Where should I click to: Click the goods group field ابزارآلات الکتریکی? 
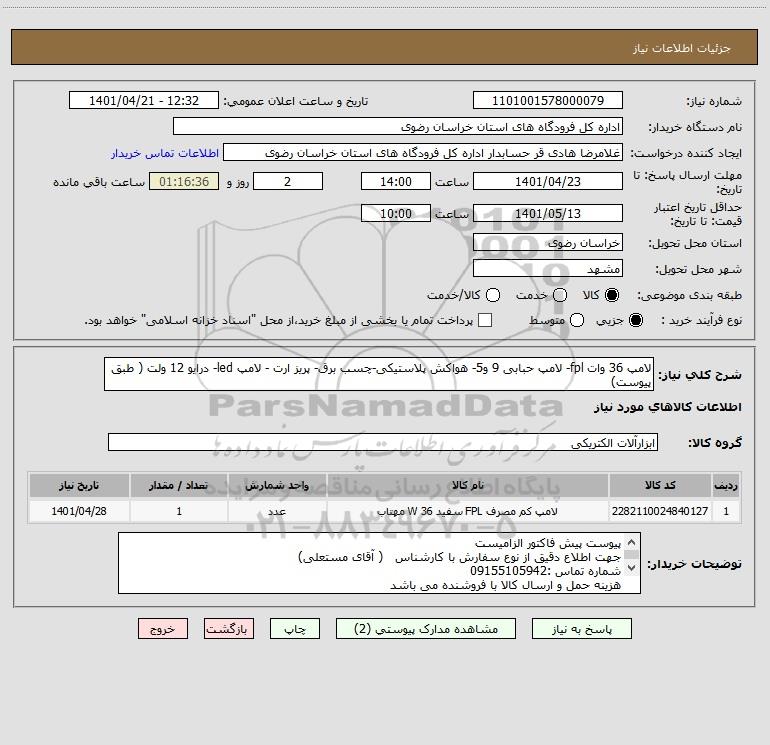tap(383, 442)
